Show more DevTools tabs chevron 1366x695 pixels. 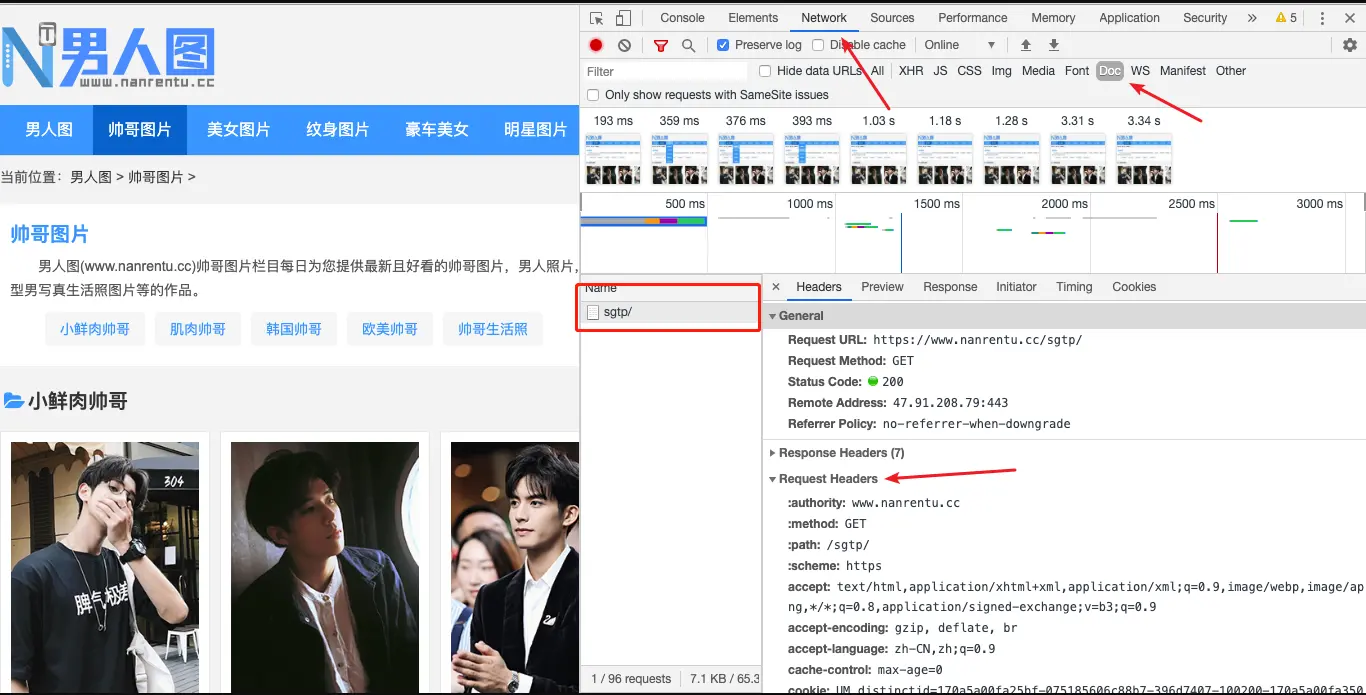click(1252, 18)
